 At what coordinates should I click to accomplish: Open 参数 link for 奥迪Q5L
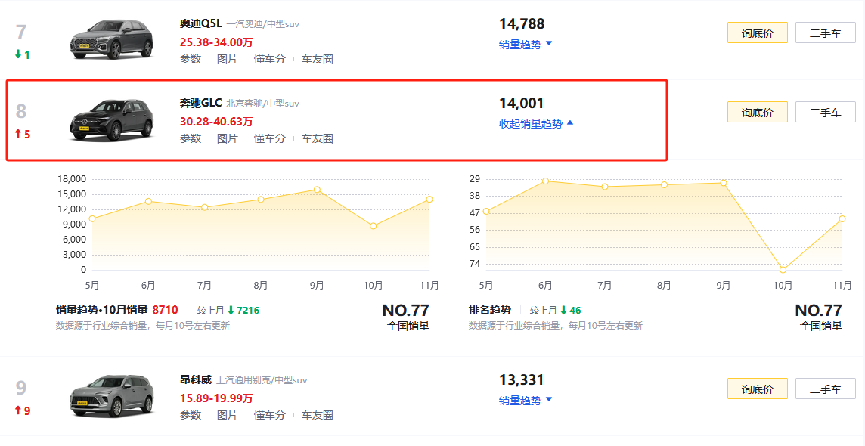pos(190,59)
